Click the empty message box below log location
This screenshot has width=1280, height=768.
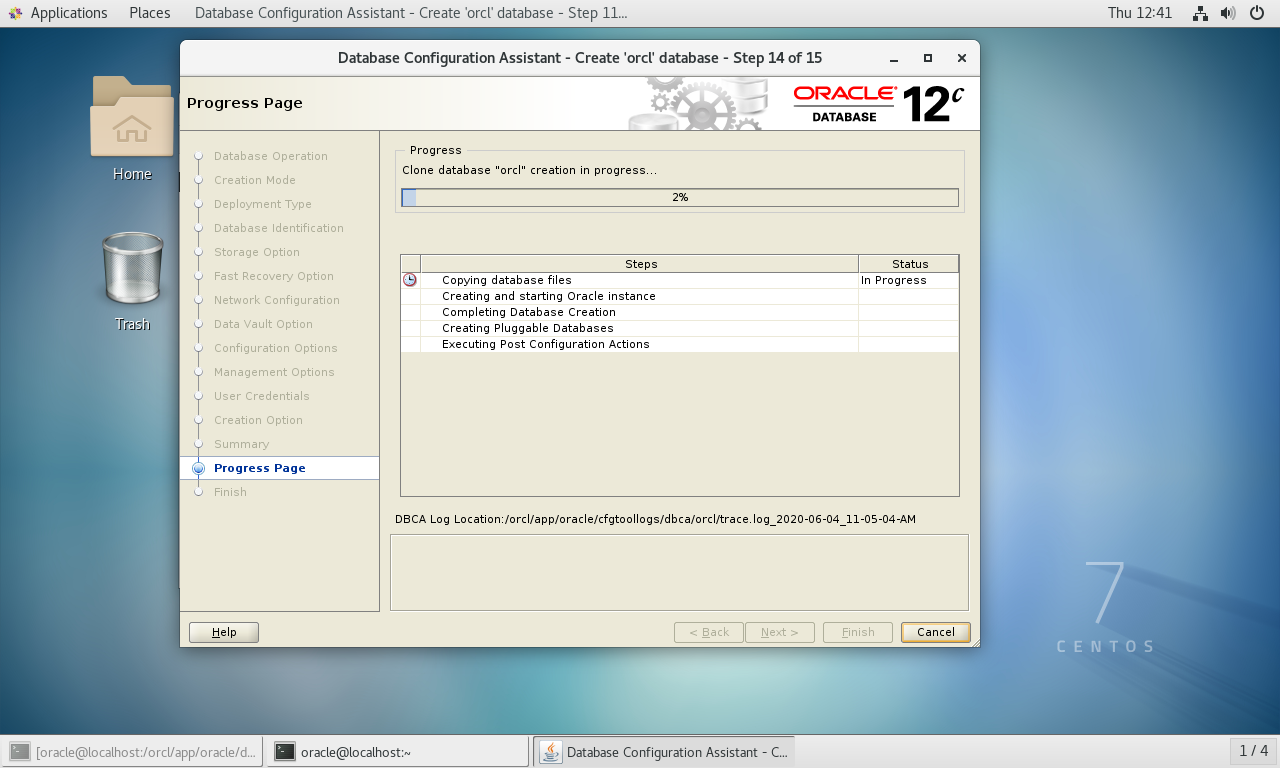pos(679,572)
